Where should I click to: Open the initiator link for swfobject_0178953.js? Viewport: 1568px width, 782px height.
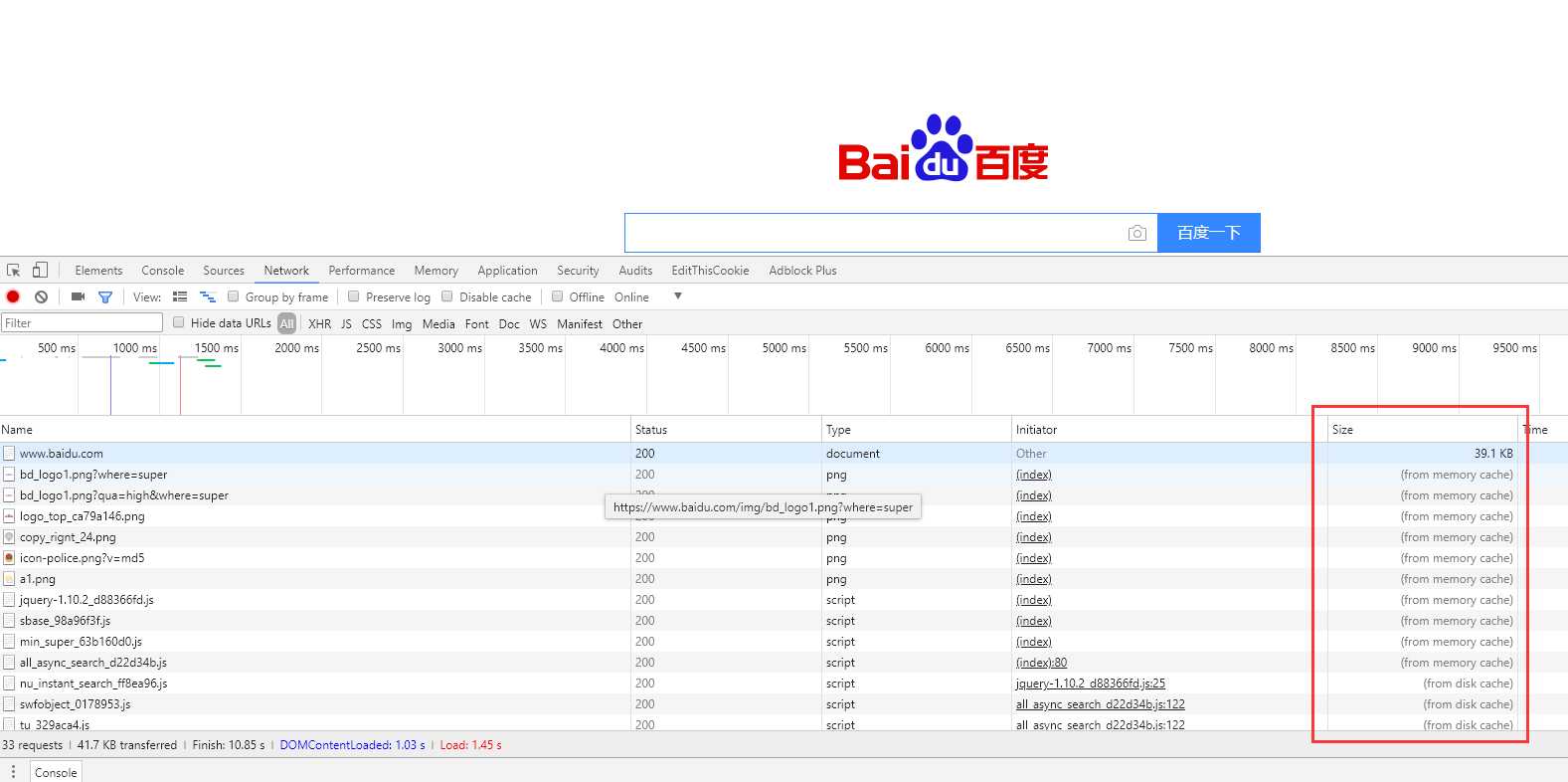point(1101,704)
